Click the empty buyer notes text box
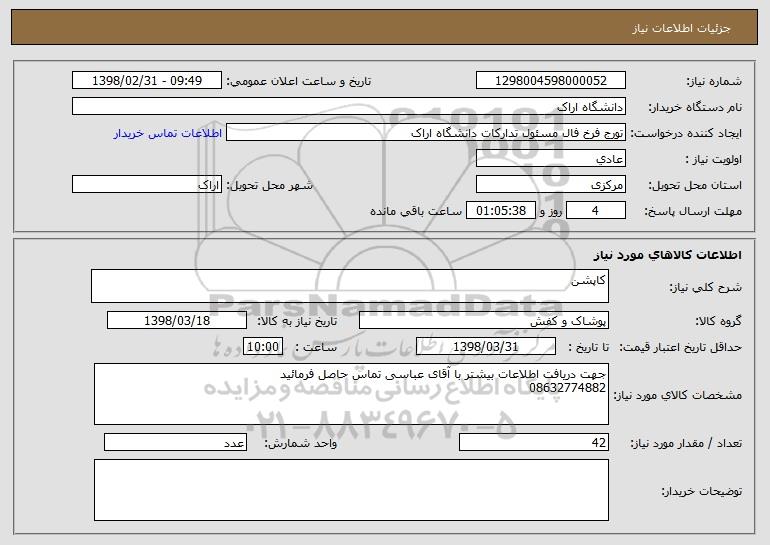 (x=351, y=490)
